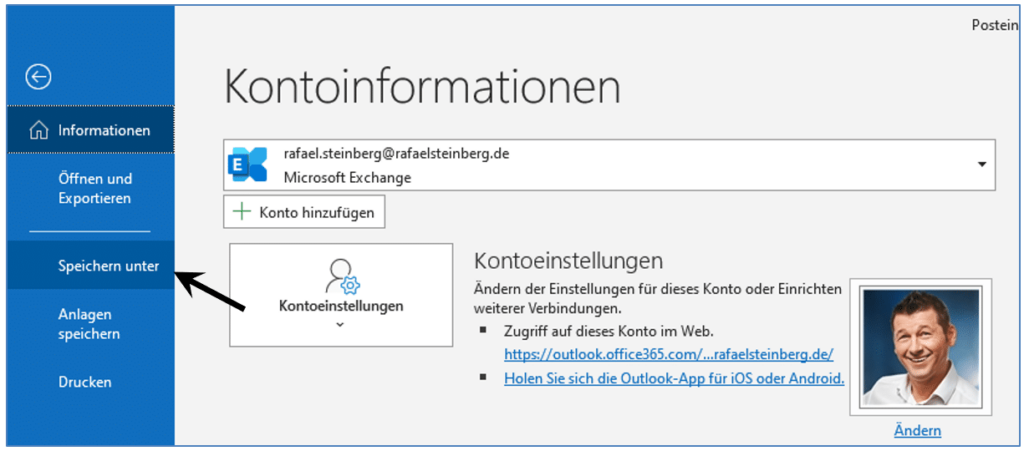Screen dimensions: 1024x451
Task: Click the large Kontoeinstellungen button
Action: point(341,295)
